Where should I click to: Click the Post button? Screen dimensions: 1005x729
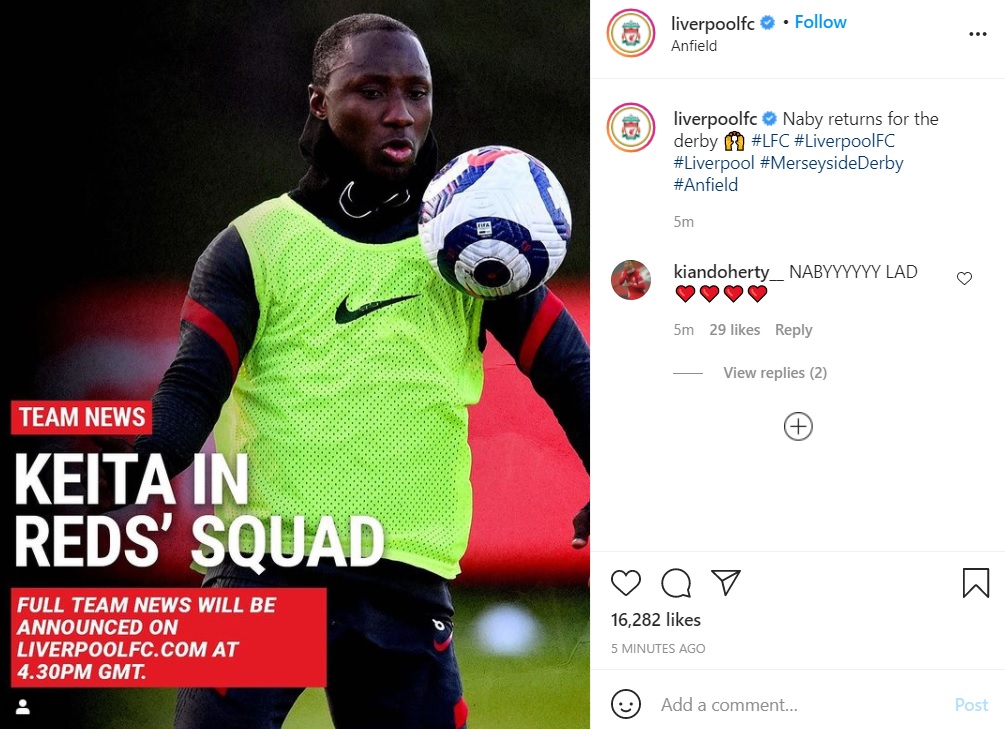pyautogui.click(x=971, y=705)
